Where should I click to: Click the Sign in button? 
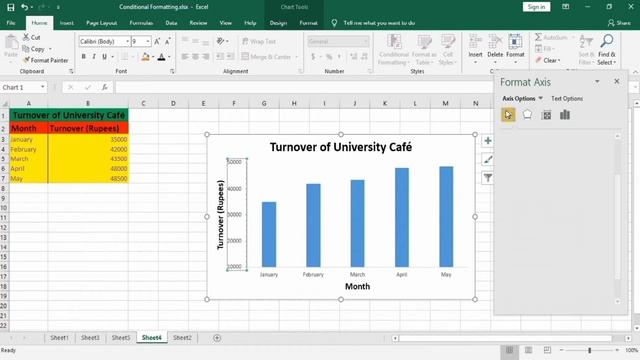click(x=536, y=7)
